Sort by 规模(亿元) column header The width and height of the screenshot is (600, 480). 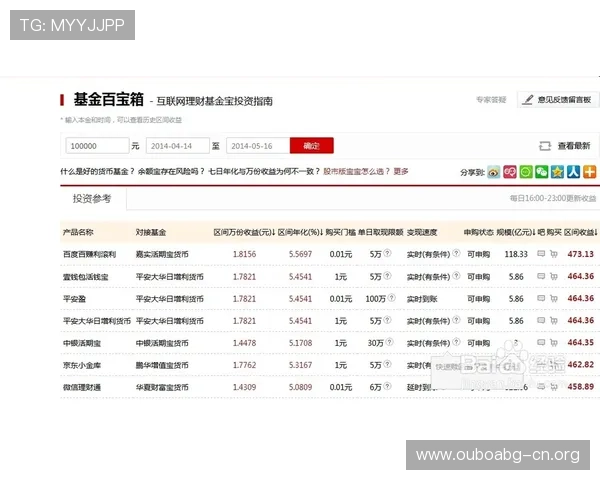[516, 232]
